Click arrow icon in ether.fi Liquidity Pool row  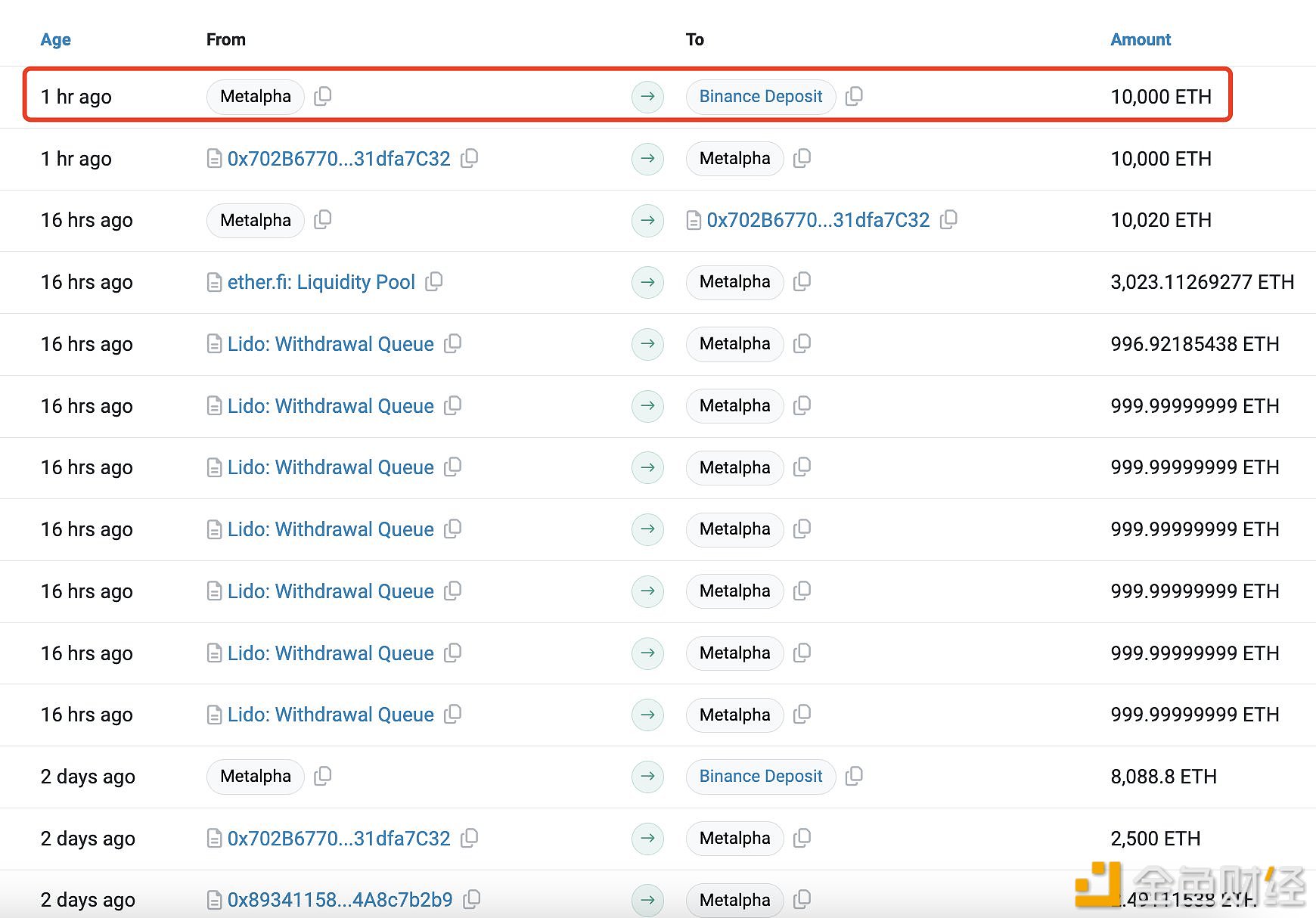(647, 282)
